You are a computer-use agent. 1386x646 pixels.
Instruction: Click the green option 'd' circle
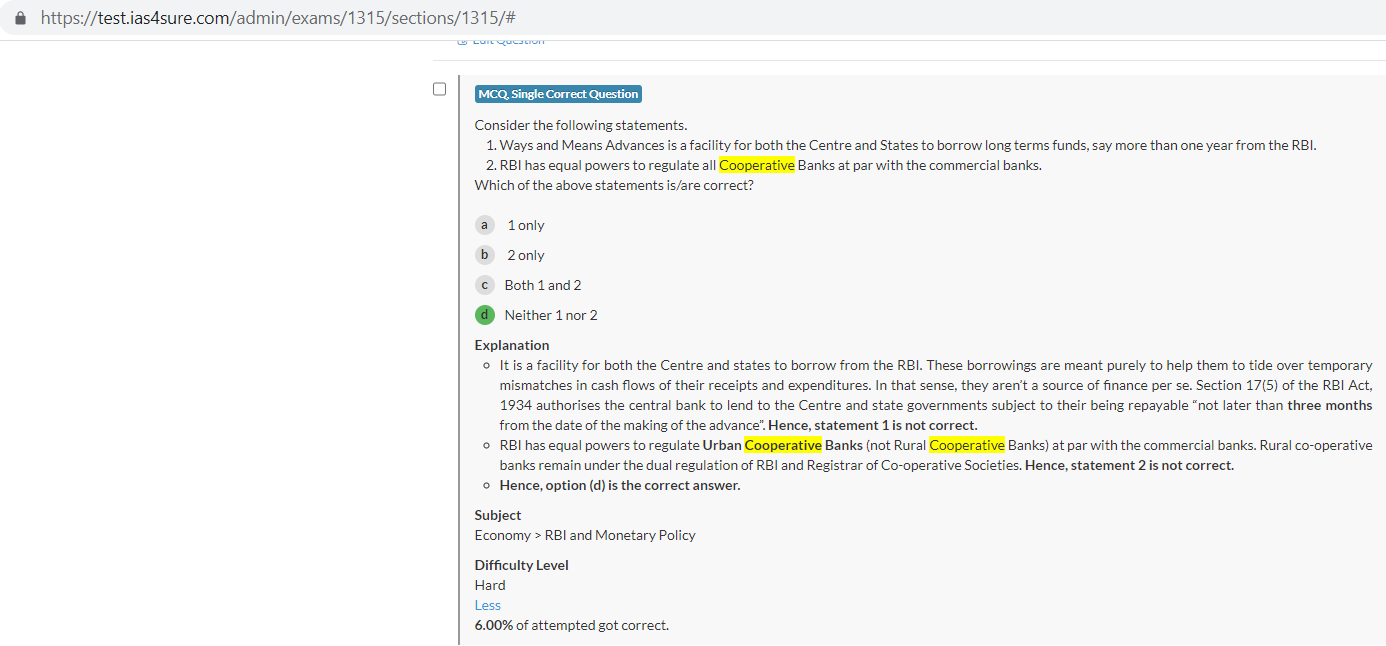pos(485,315)
